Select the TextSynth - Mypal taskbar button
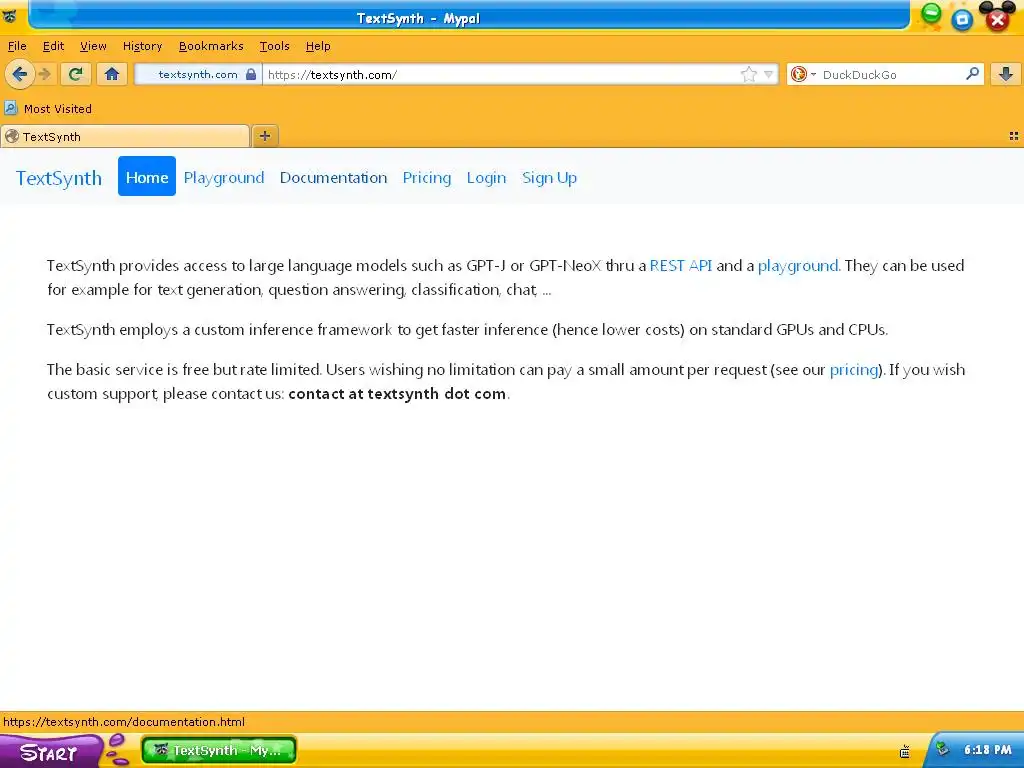 (x=219, y=750)
